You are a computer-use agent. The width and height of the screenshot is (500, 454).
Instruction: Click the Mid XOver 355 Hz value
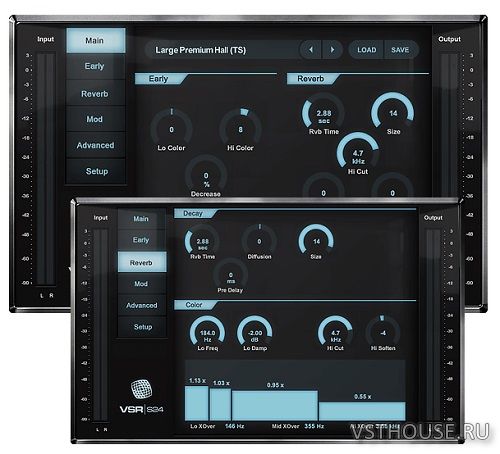314,426
